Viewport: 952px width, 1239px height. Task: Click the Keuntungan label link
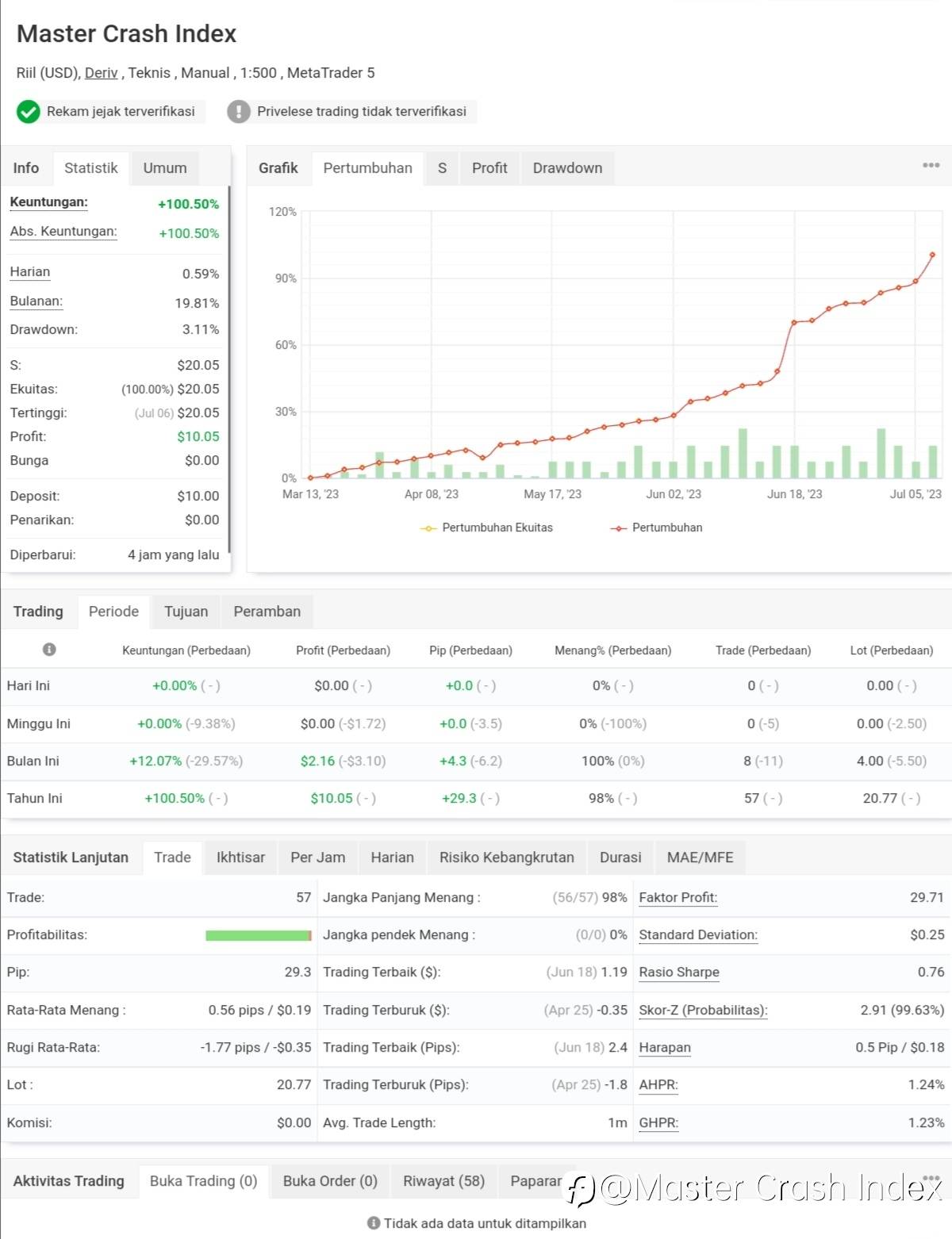[x=49, y=202]
